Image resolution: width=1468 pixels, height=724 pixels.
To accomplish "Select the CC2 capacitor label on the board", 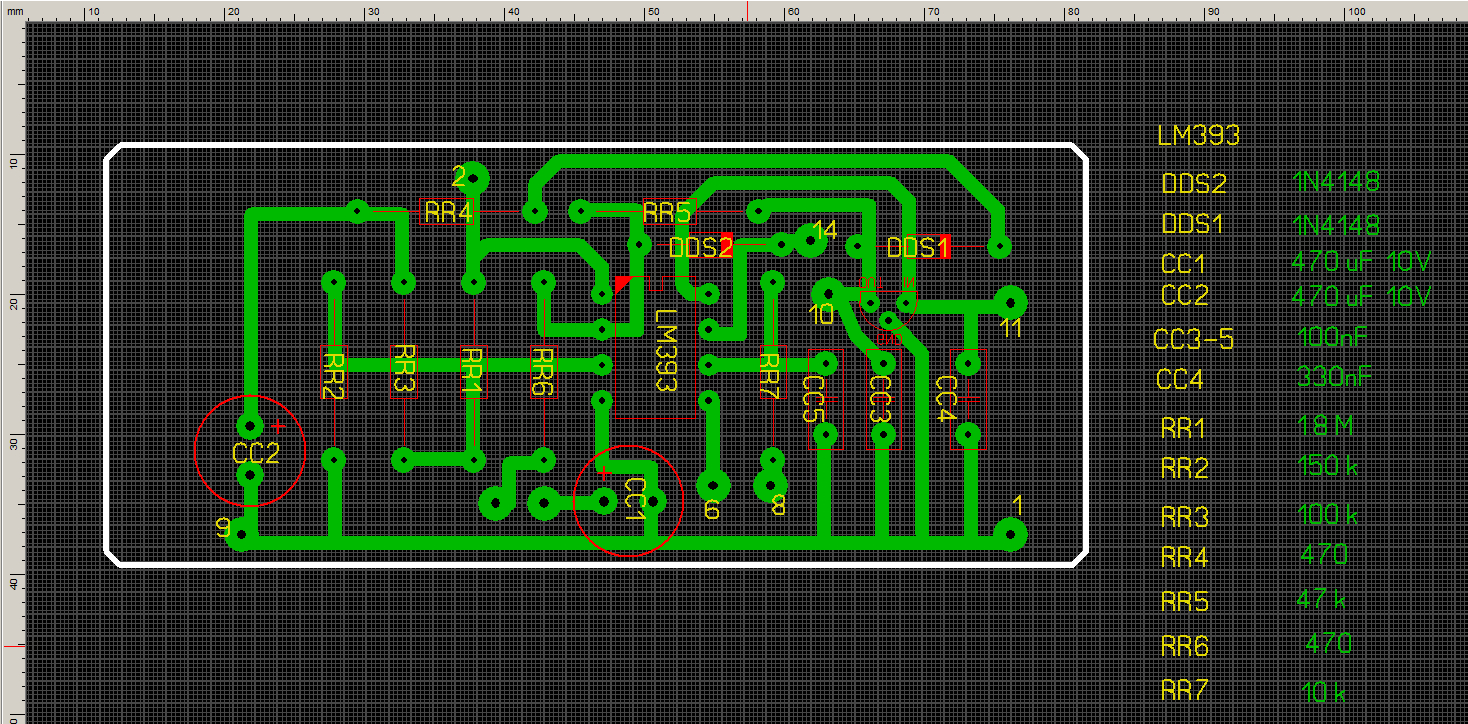I will [256, 452].
